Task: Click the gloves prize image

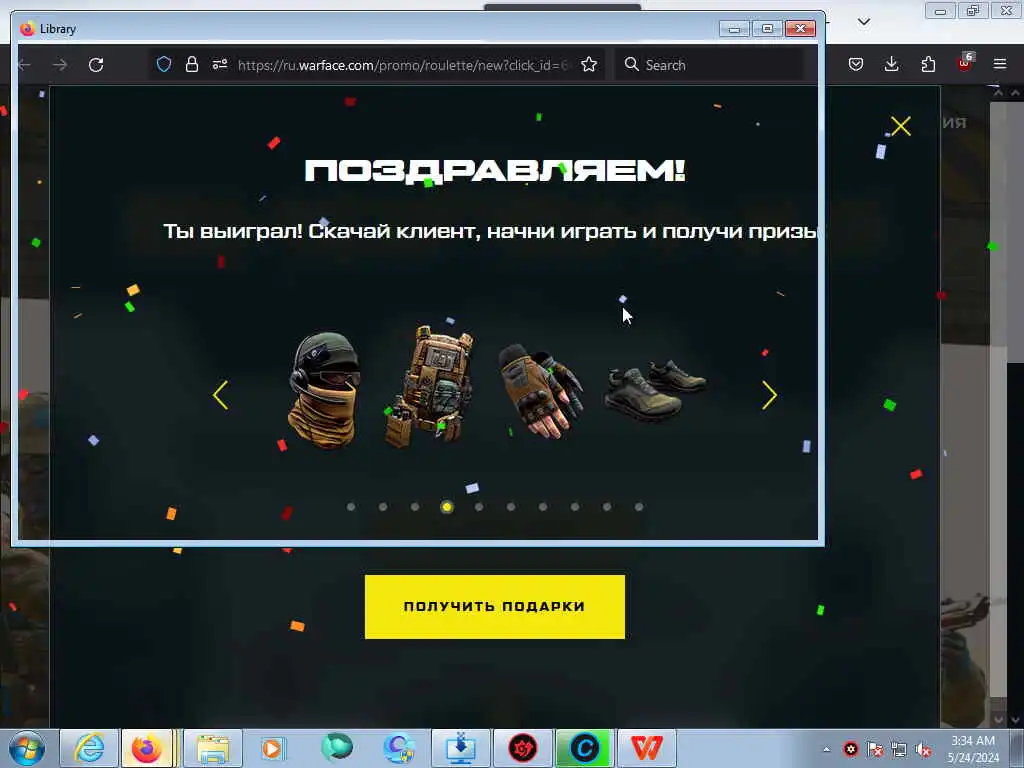Action: pyautogui.click(x=540, y=391)
